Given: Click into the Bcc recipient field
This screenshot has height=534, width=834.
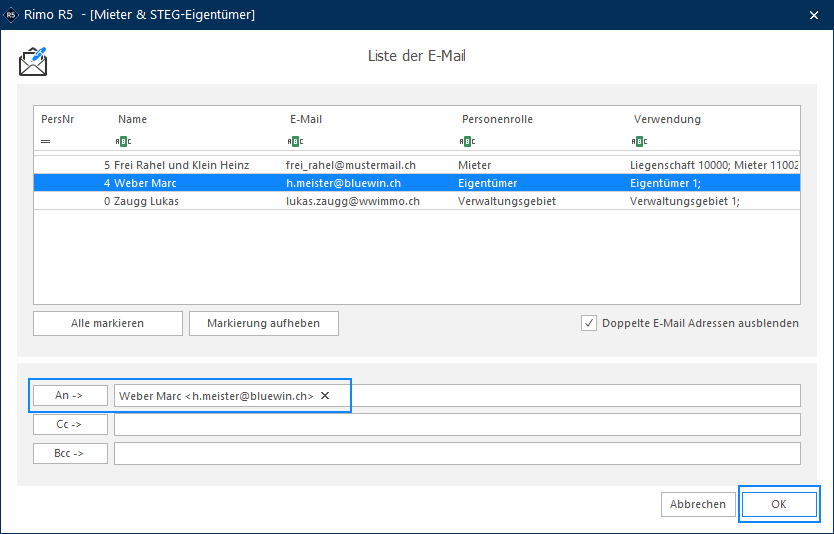Looking at the screenshot, I should tap(457, 454).
